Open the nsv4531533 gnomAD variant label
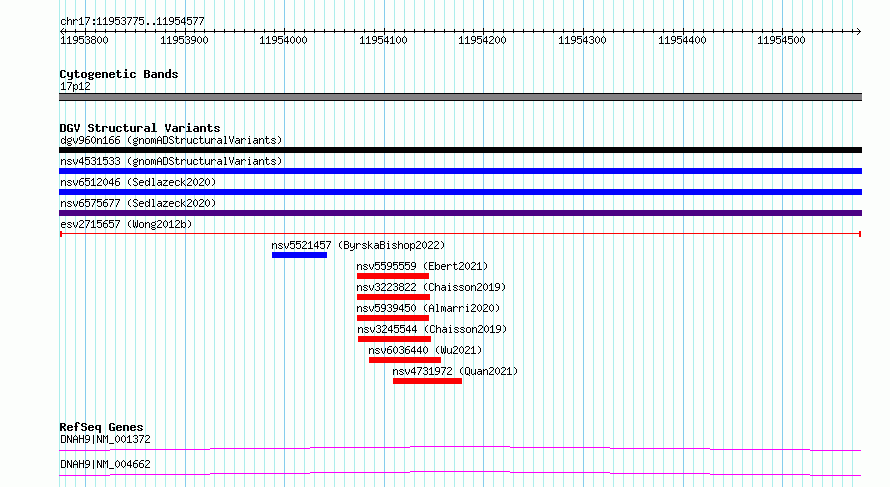 [171, 161]
